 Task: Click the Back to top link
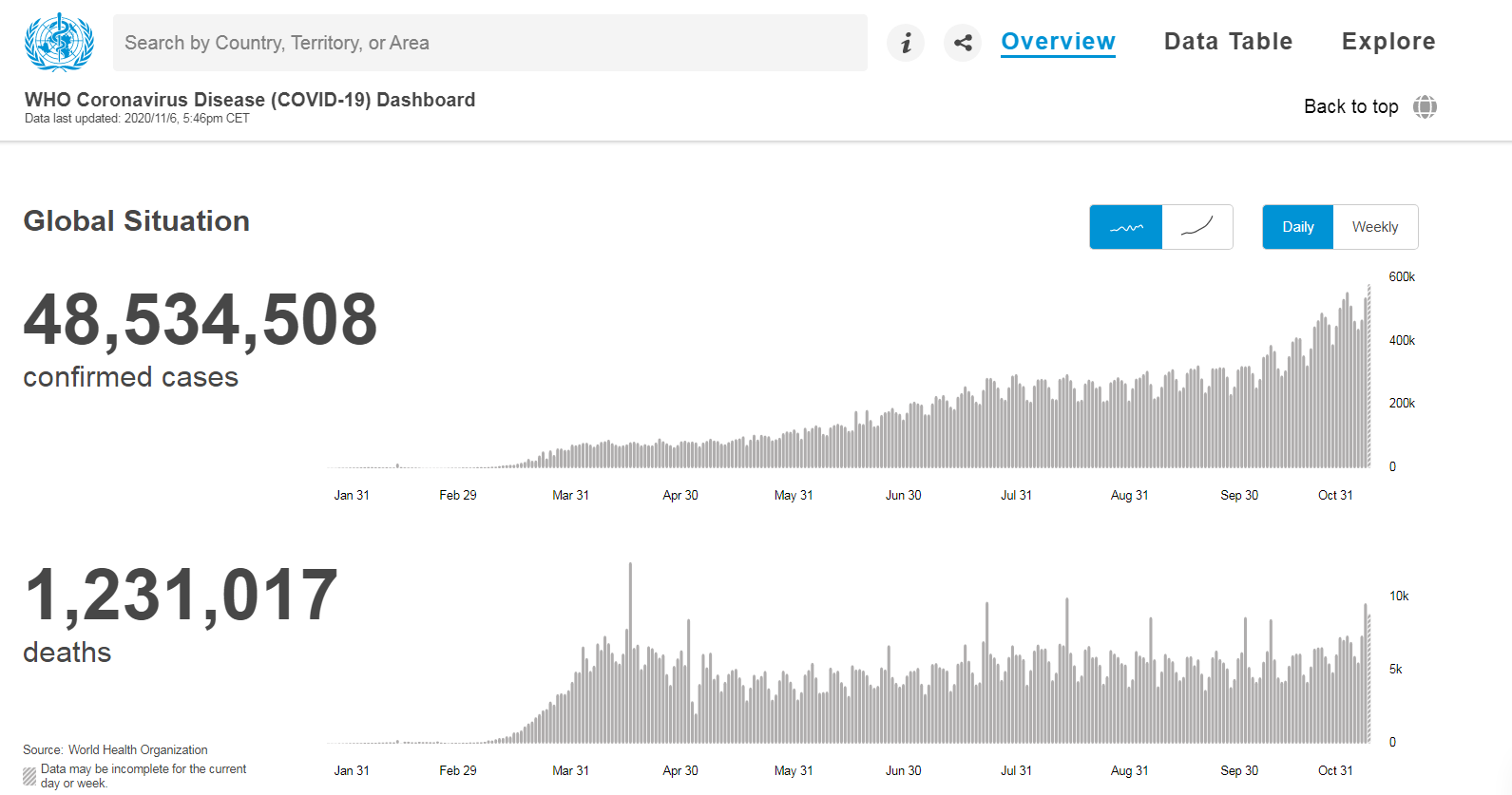click(x=1350, y=106)
